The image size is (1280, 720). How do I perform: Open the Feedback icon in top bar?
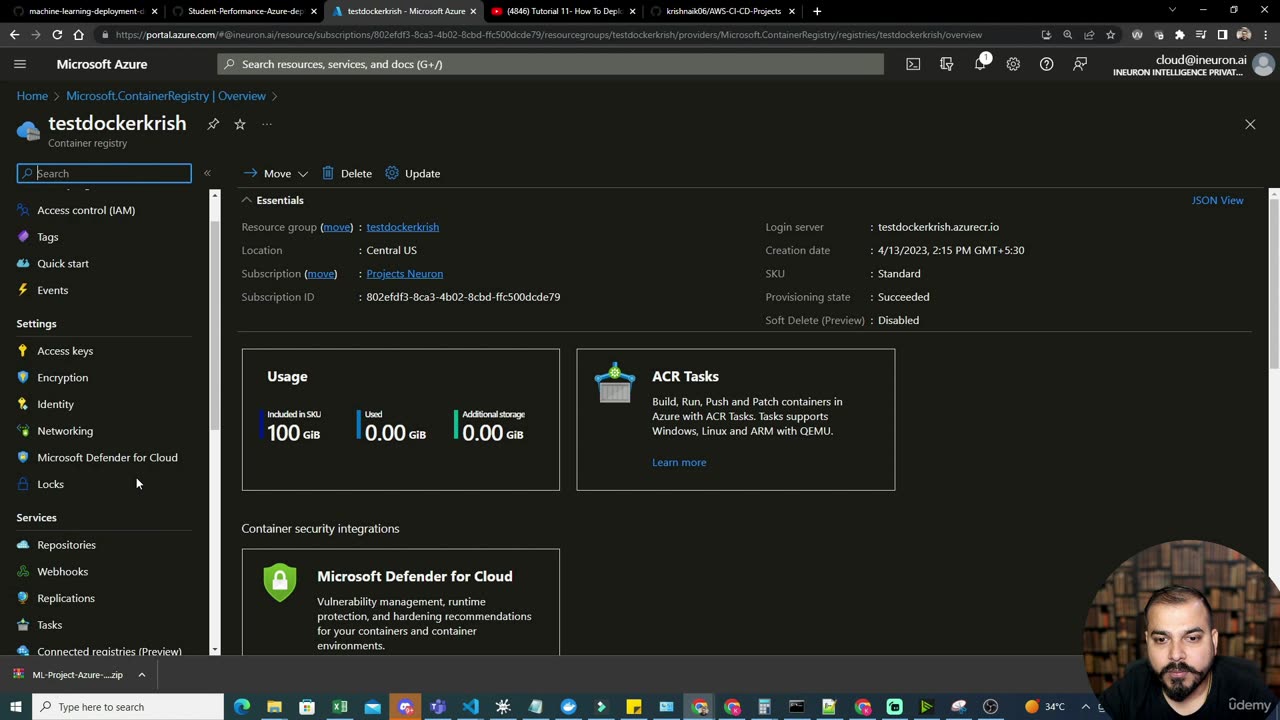(x=1080, y=64)
